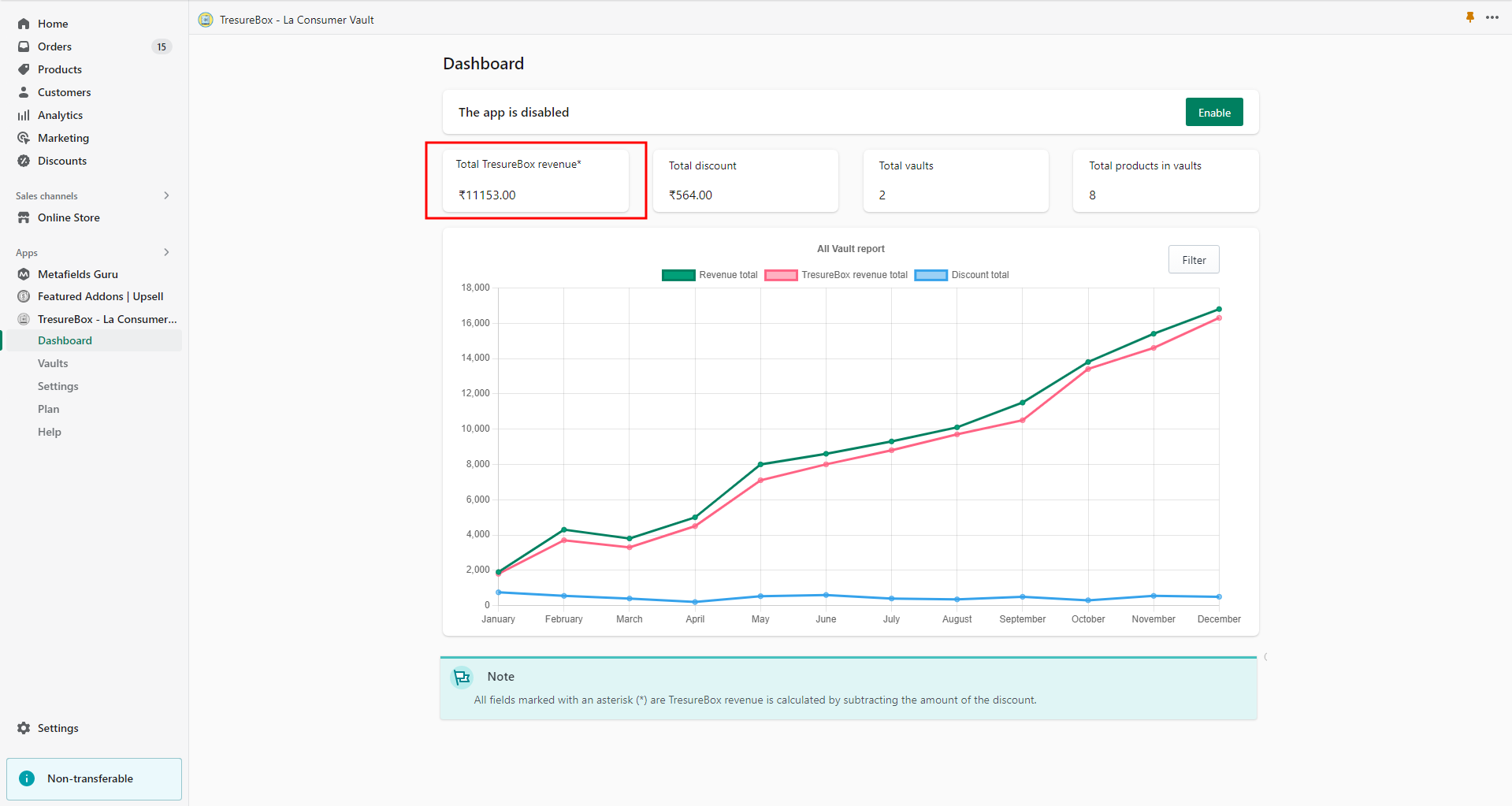
Task: Enable the app with Enable button
Action: click(1214, 113)
